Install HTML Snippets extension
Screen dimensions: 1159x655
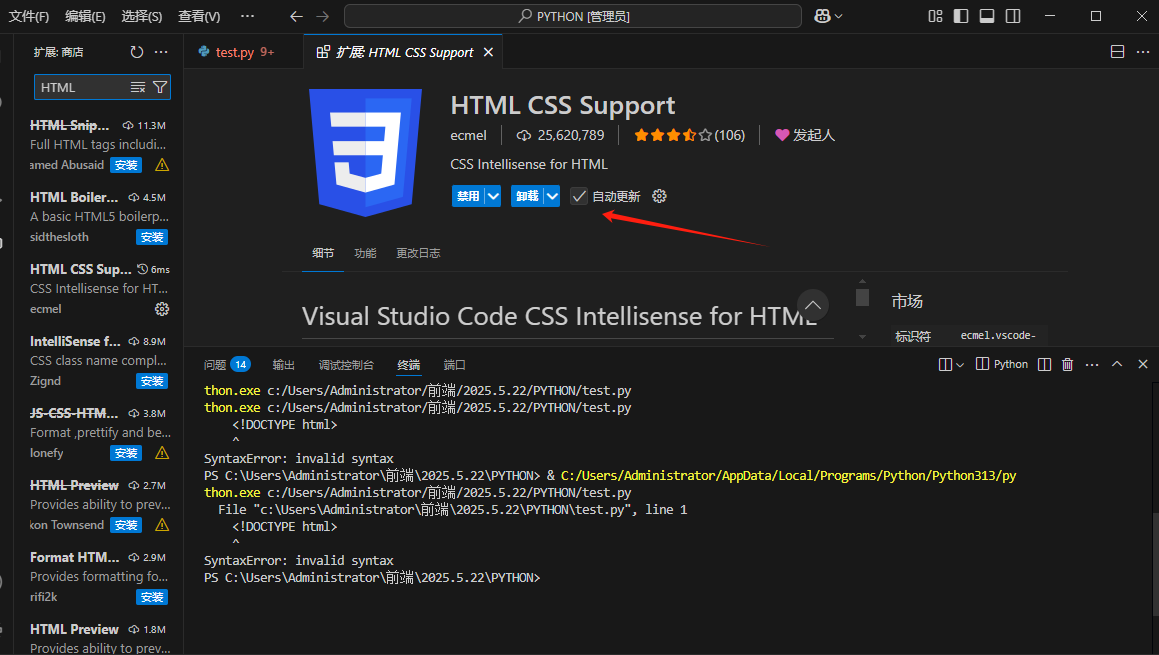(126, 165)
